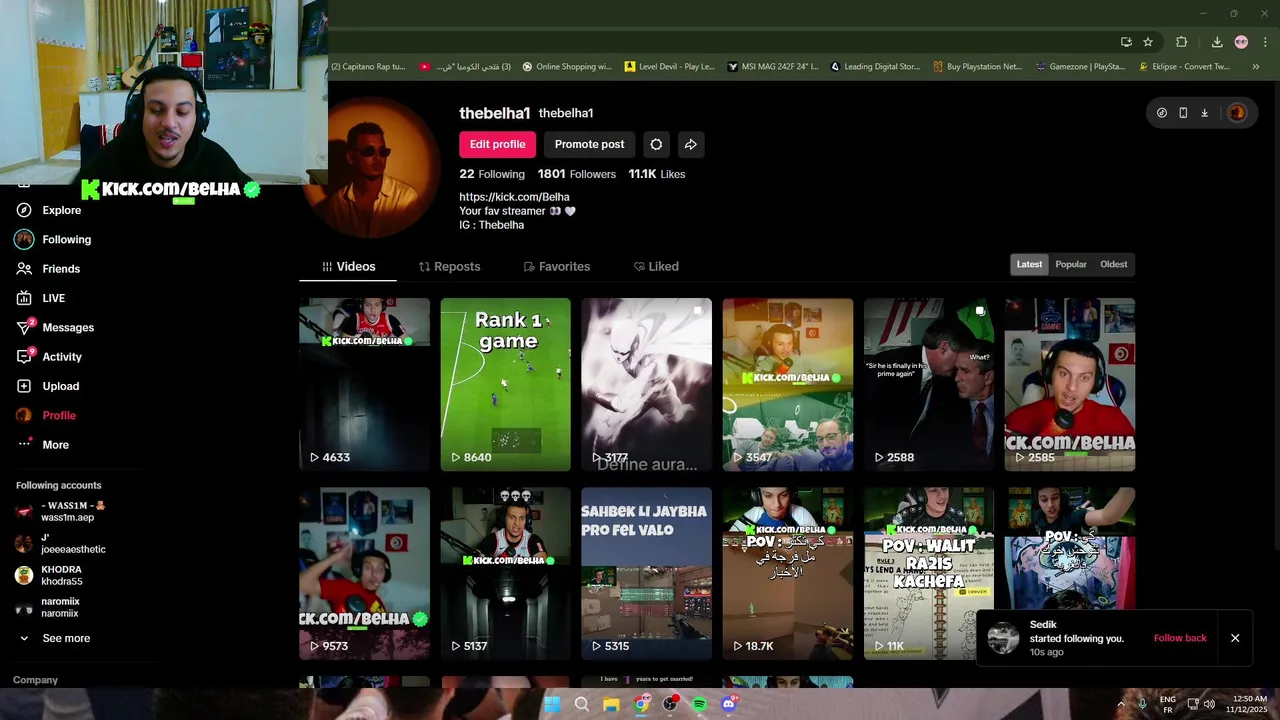Click the share profile arrow icon
This screenshot has height=720, width=1280.
point(691,144)
